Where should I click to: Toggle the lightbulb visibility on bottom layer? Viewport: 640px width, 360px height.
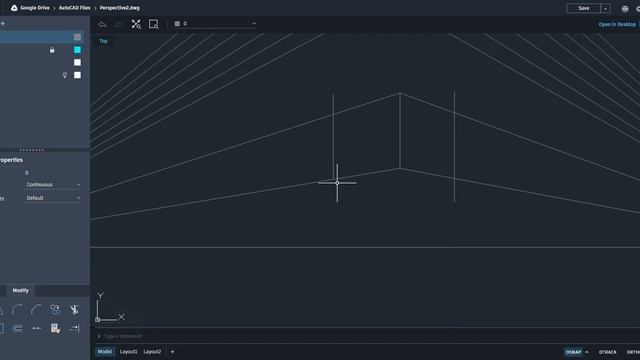[x=64, y=75]
